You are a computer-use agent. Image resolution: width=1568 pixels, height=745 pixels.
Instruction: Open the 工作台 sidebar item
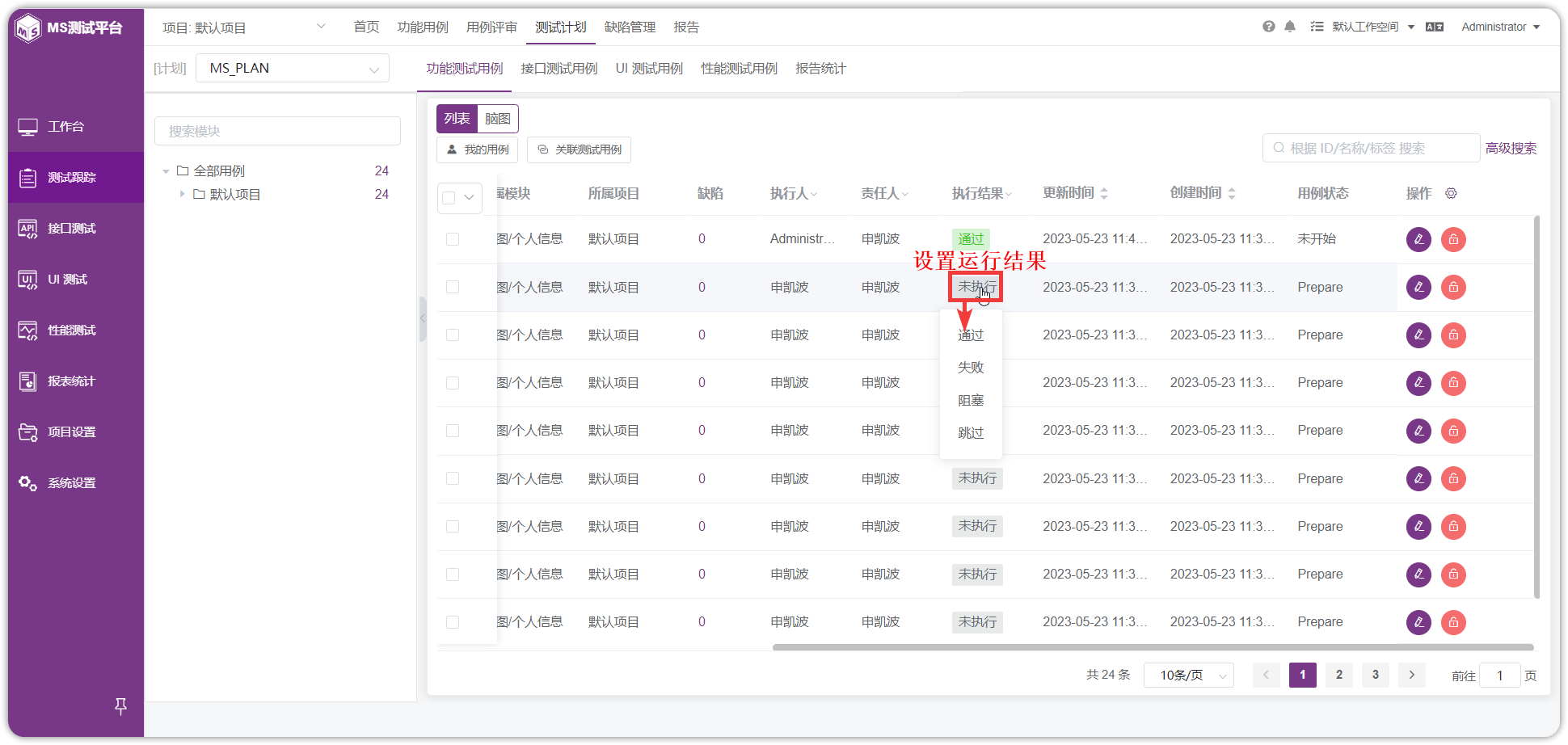76,127
